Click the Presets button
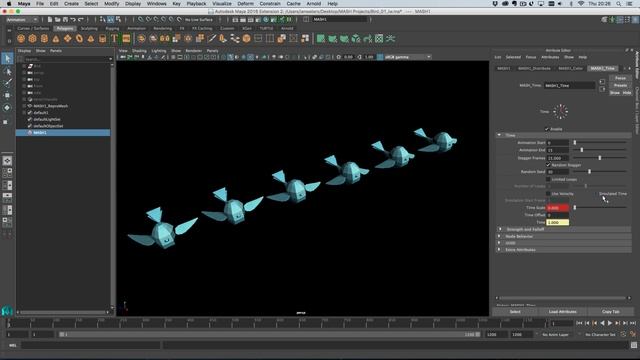This screenshot has height=360, width=640. (x=620, y=85)
